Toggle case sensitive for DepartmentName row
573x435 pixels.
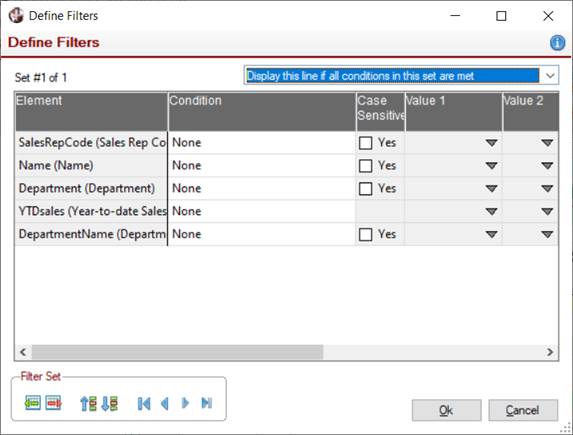pyautogui.click(x=365, y=234)
